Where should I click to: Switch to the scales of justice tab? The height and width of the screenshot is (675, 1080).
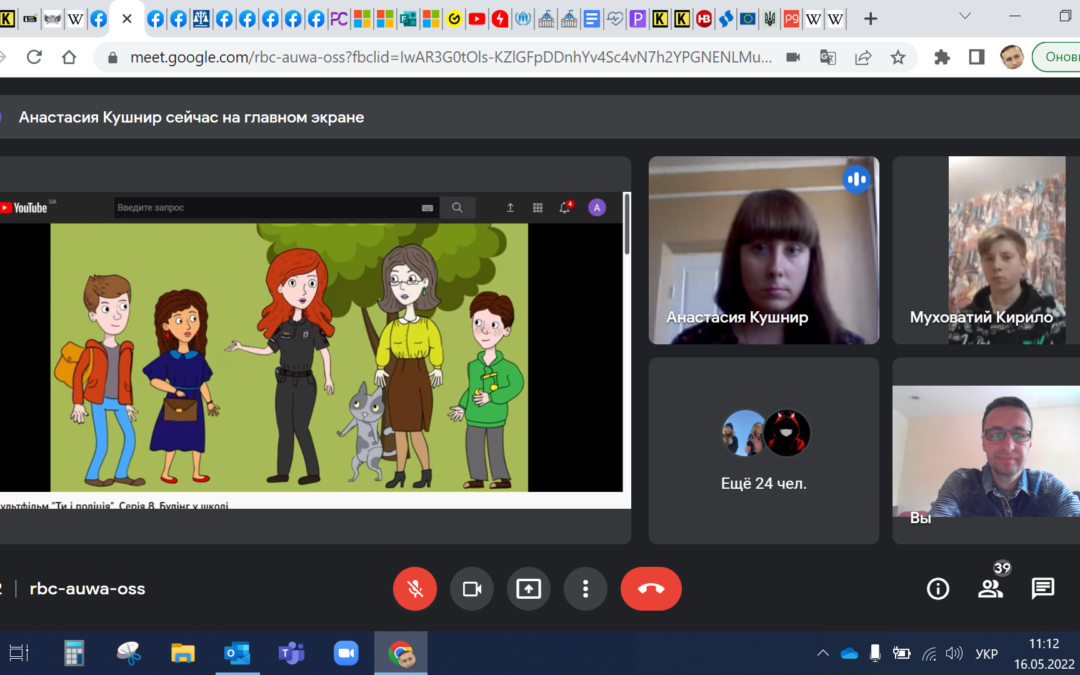(x=201, y=19)
